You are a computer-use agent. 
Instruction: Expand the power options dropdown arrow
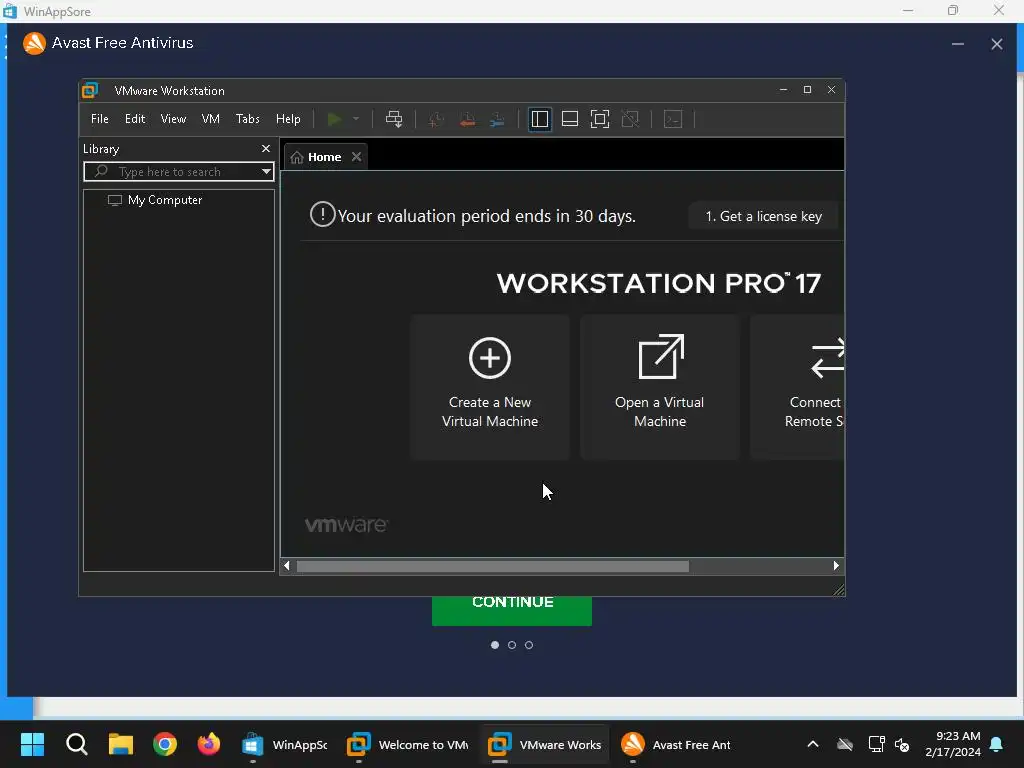pyautogui.click(x=356, y=119)
